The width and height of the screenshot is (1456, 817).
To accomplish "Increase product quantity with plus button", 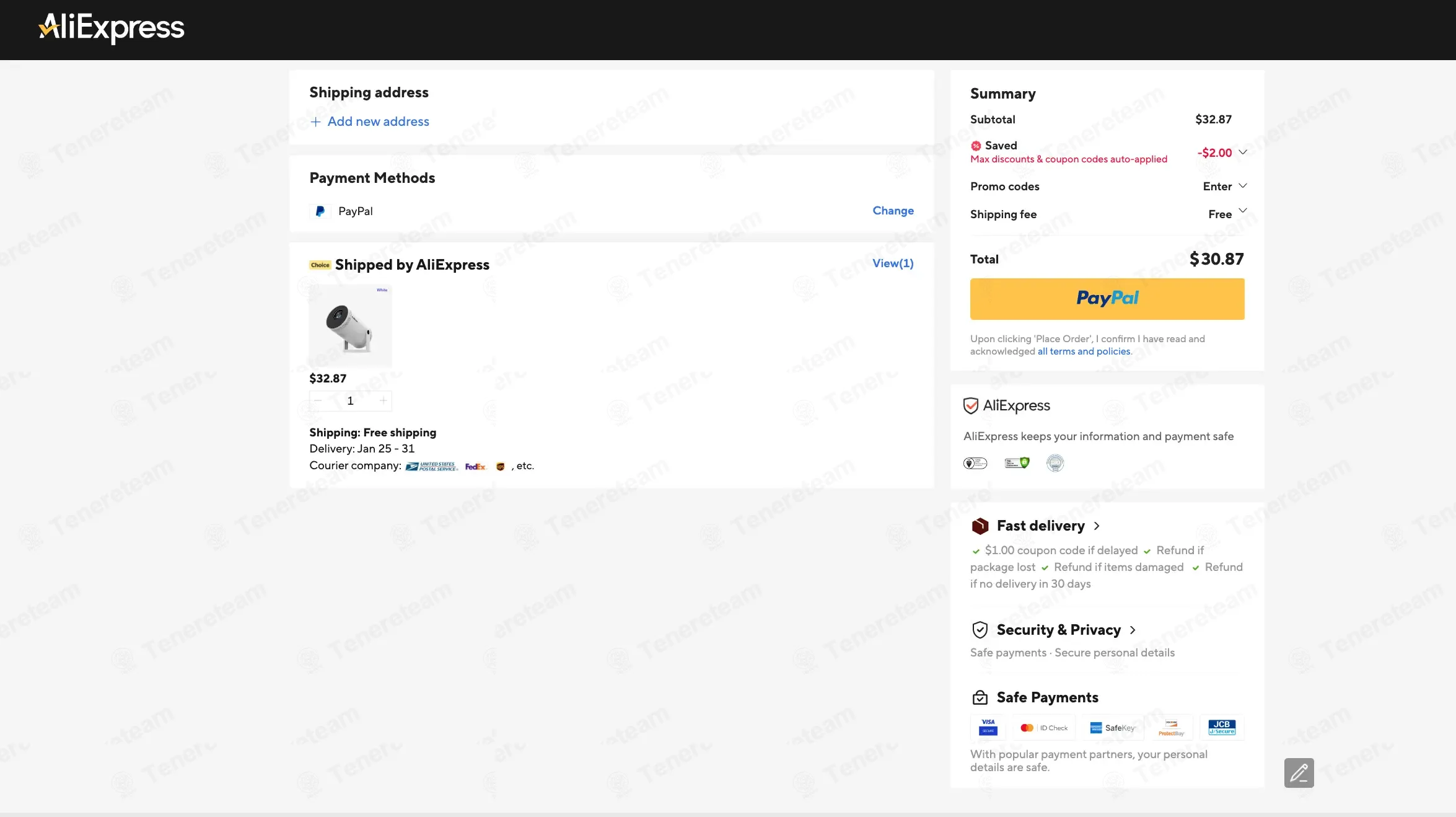I will (x=384, y=401).
